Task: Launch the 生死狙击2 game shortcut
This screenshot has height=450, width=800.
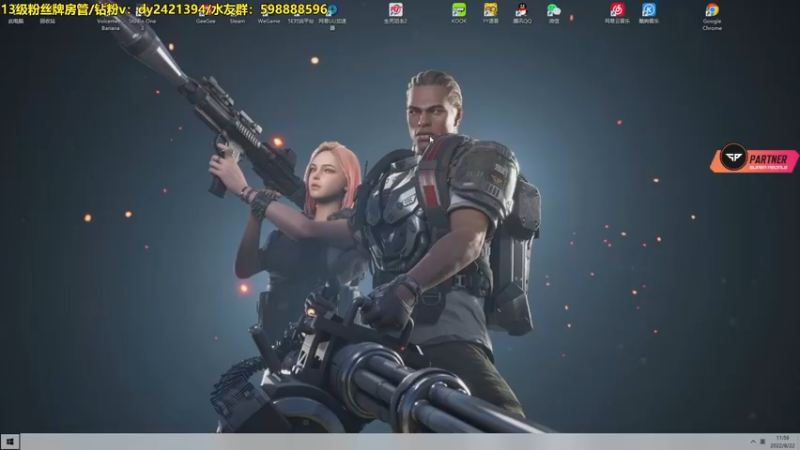Action: pyautogui.click(x=395, y=14)
